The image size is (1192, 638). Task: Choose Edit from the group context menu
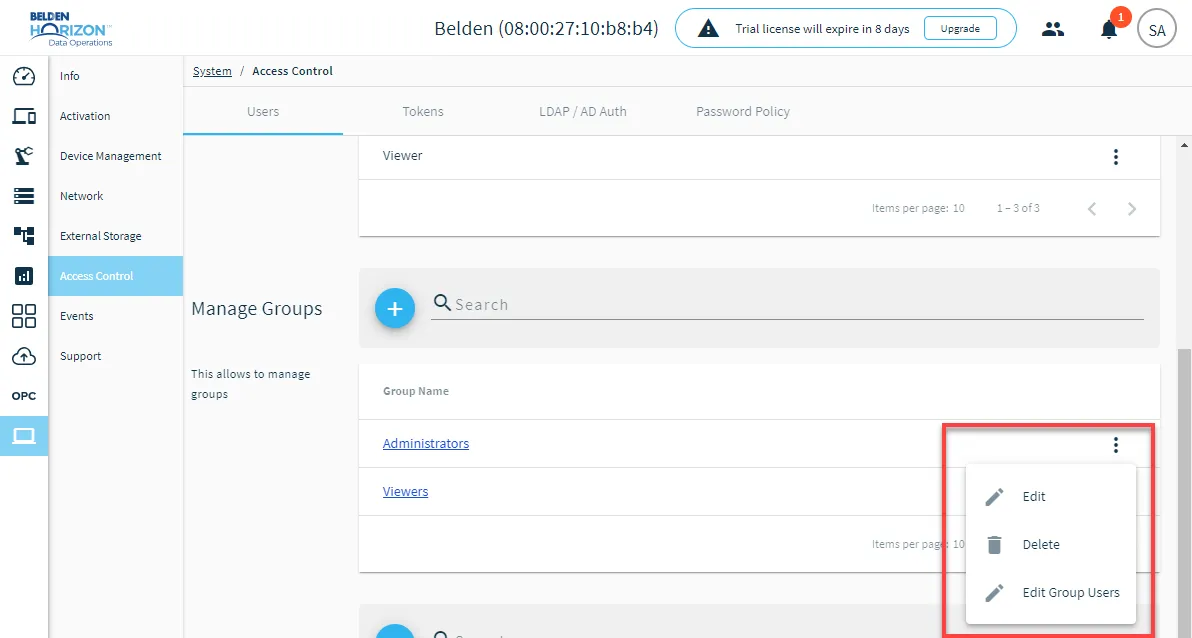[x=1051, y=497]
